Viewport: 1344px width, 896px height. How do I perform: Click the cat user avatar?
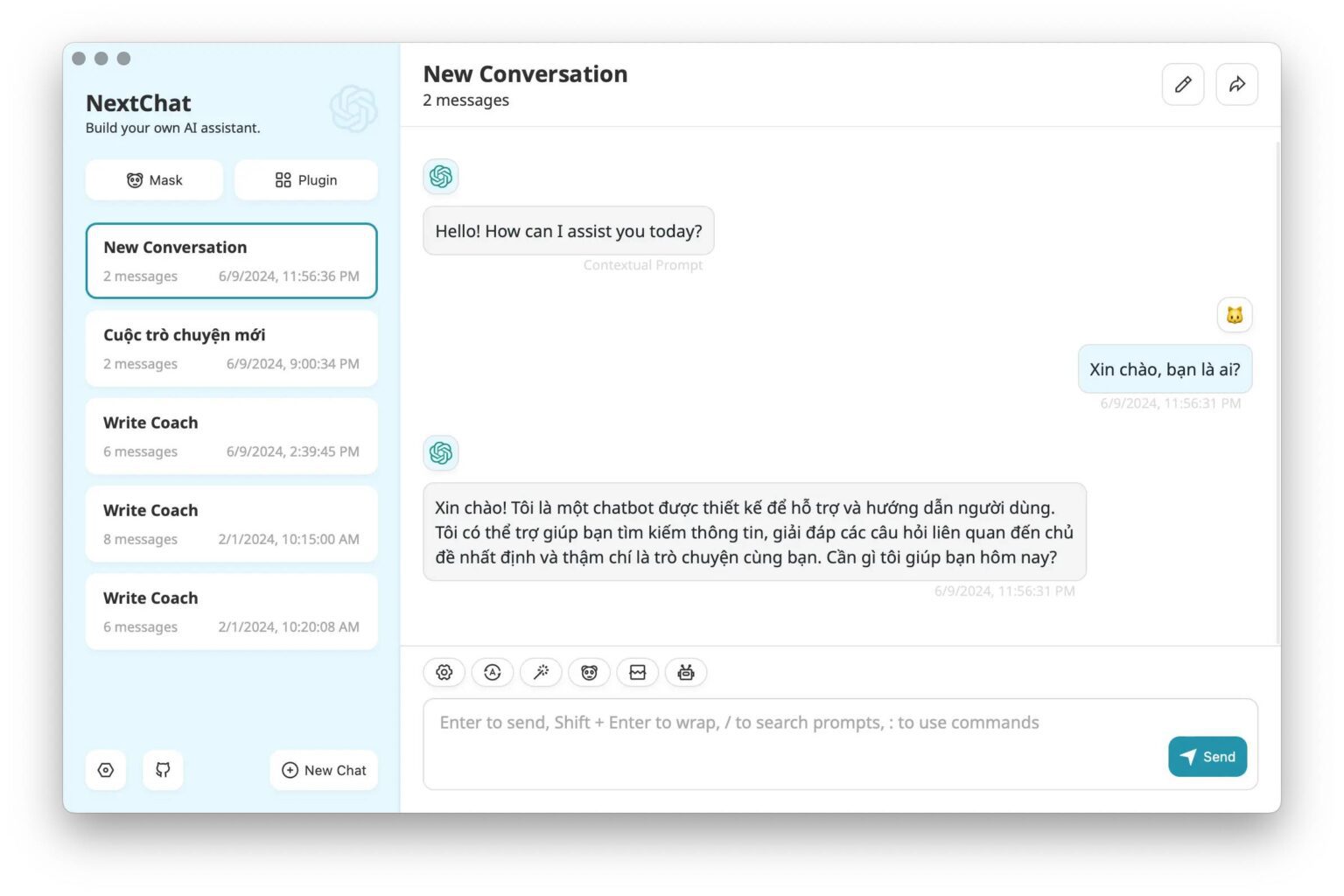pos(1235,315)
